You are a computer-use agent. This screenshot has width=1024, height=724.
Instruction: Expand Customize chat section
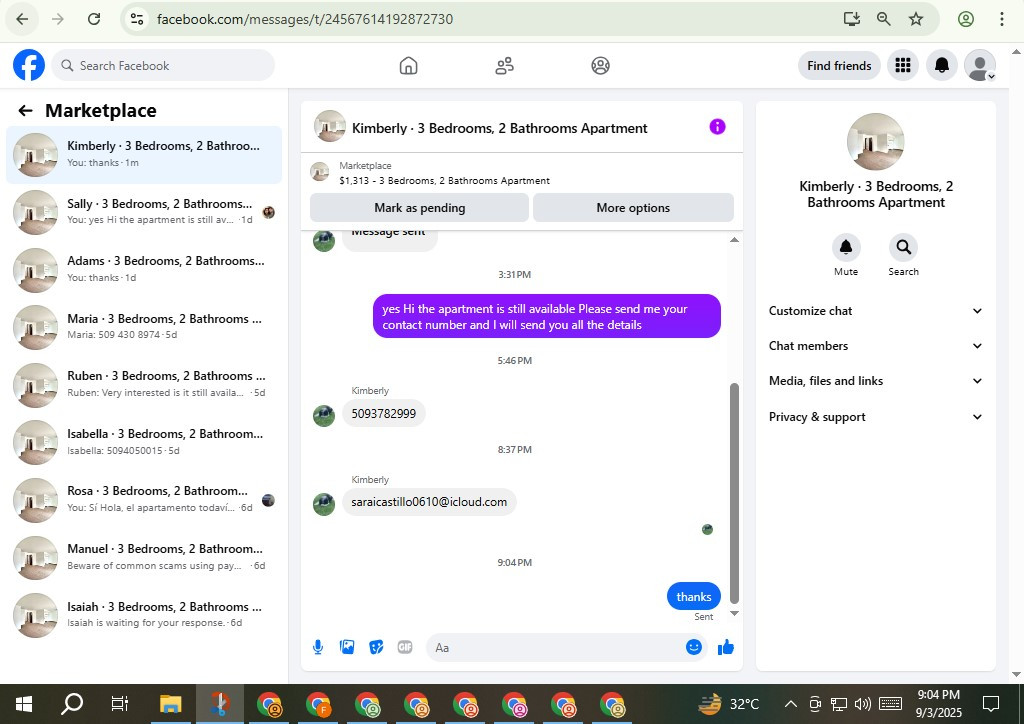[875, 311]
